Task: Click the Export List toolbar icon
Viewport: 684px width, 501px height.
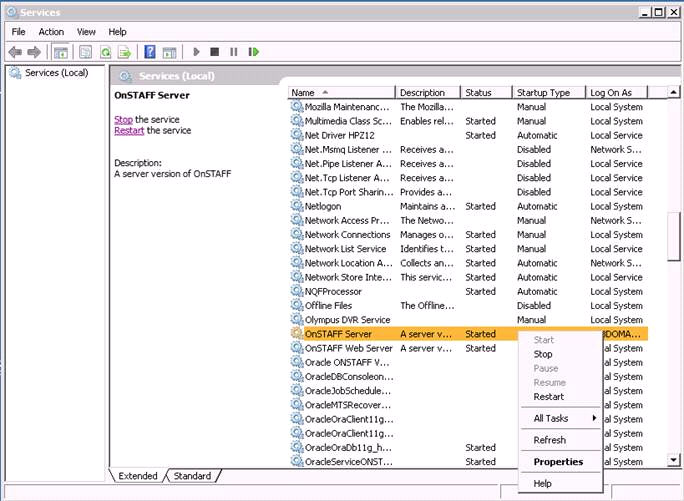Action: tap(125, 52)
